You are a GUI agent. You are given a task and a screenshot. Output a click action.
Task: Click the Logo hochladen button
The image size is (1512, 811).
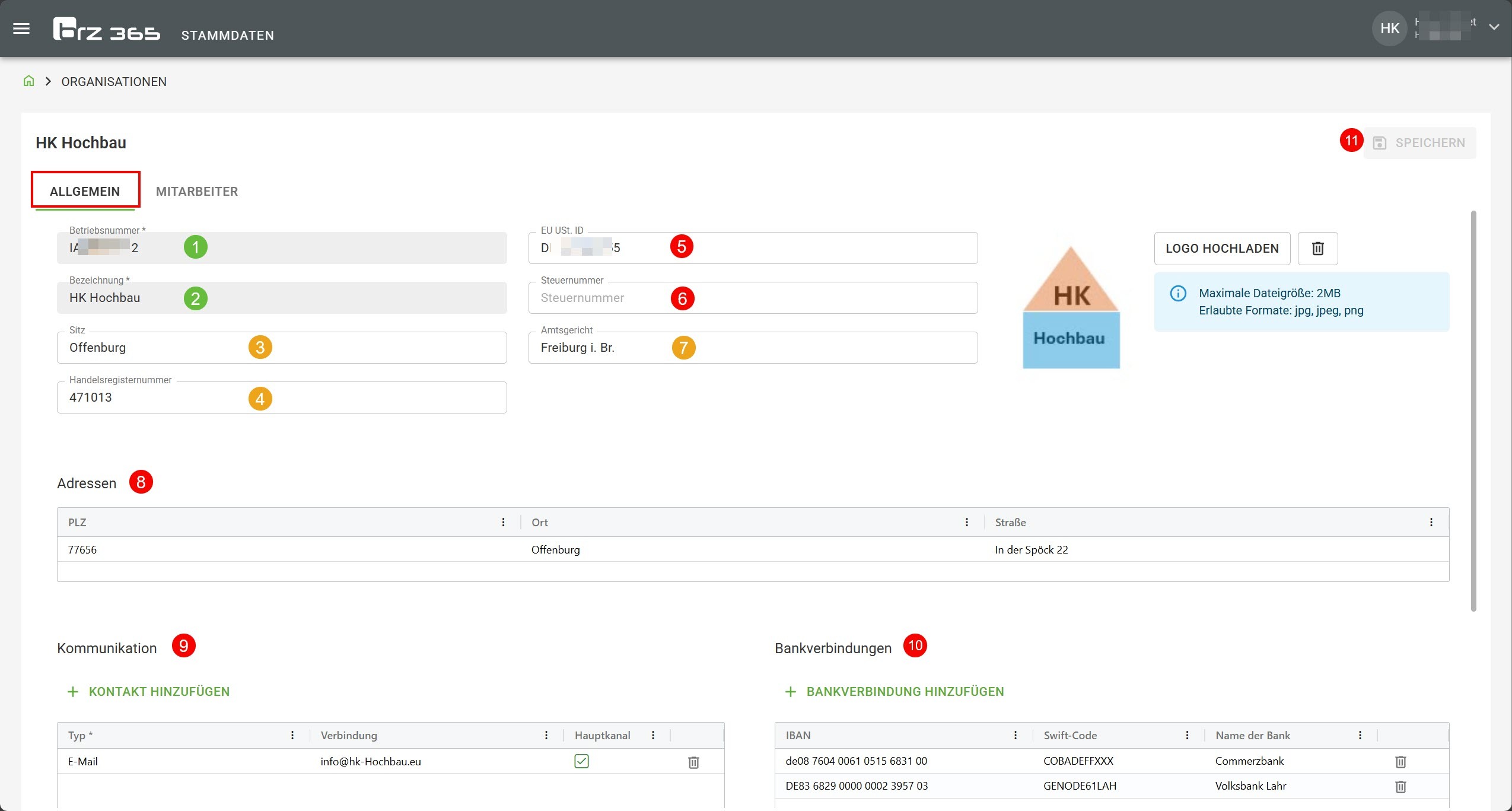1222,249
